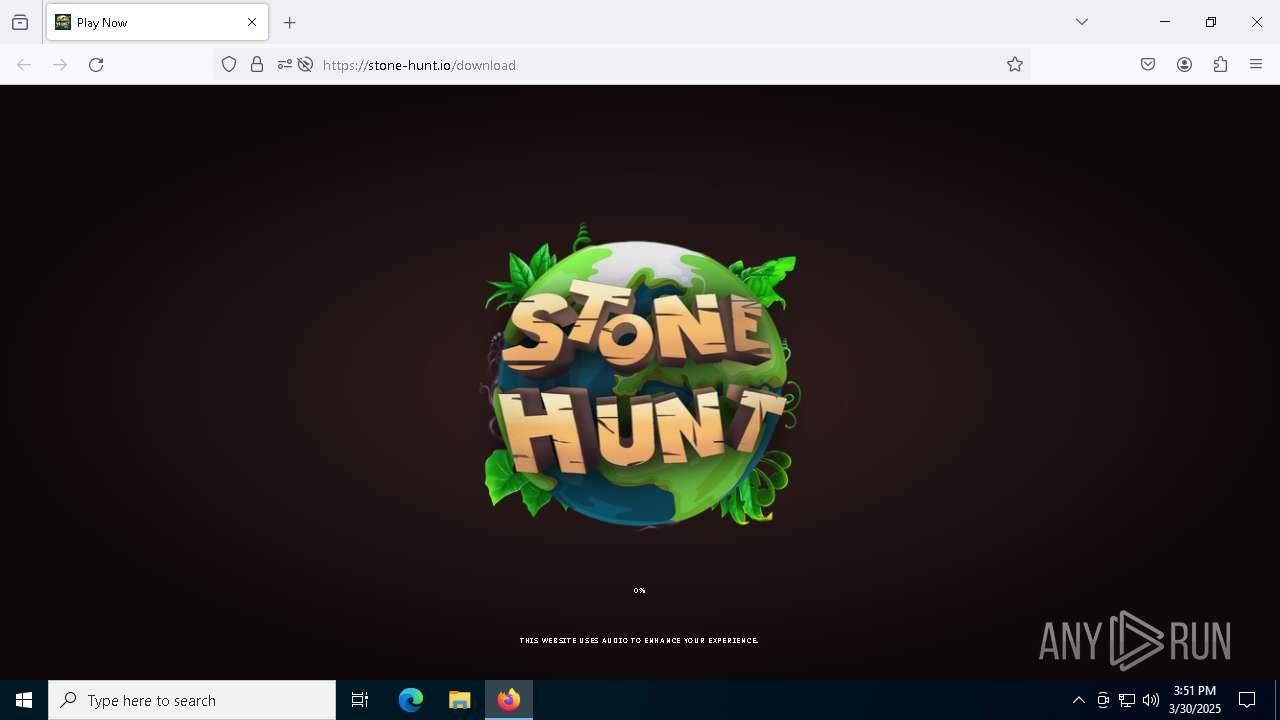Screen dimensions: 1280x720
Task: Open Windows Start menu
Action: point(24,700)
